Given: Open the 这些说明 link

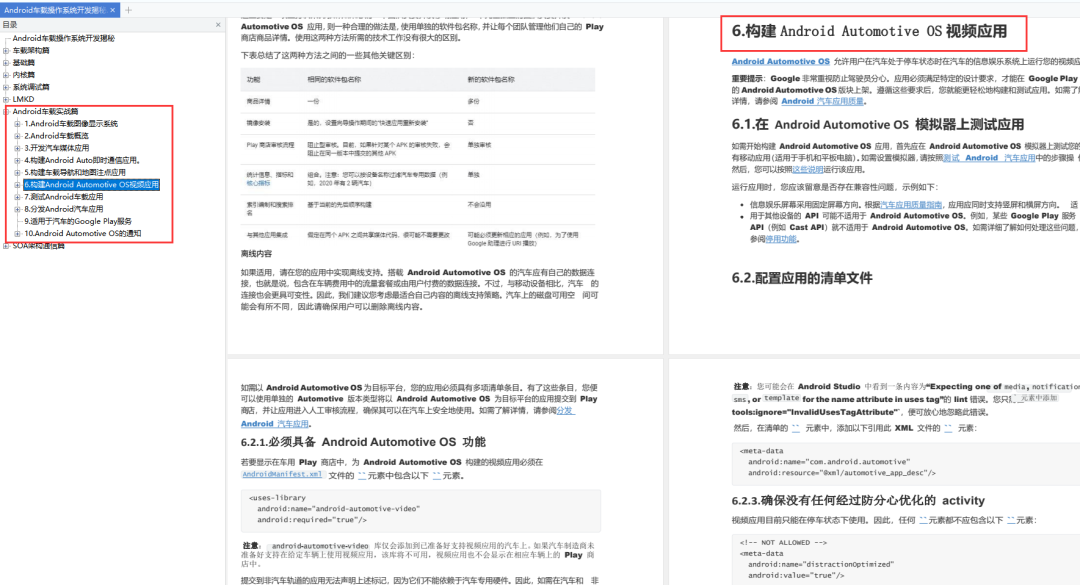Looking at the screenshot, I should coord(807,170).
